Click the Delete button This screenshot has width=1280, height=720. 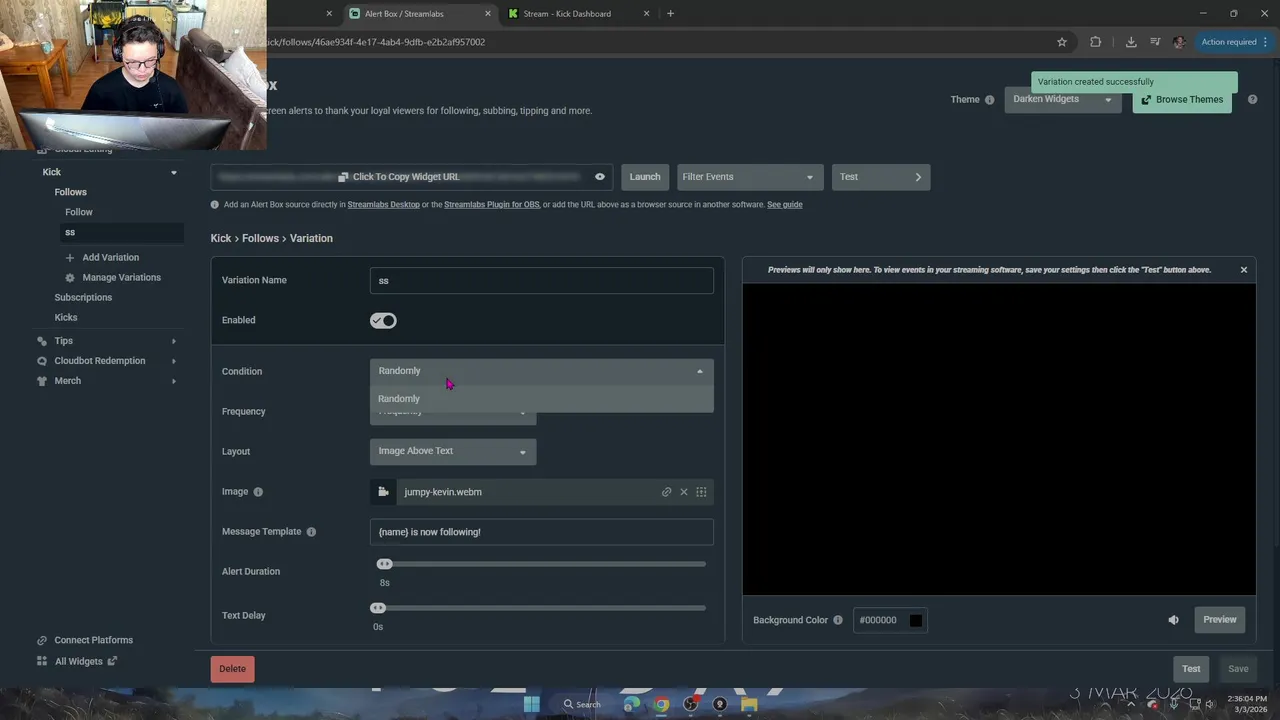click(232, 669)
